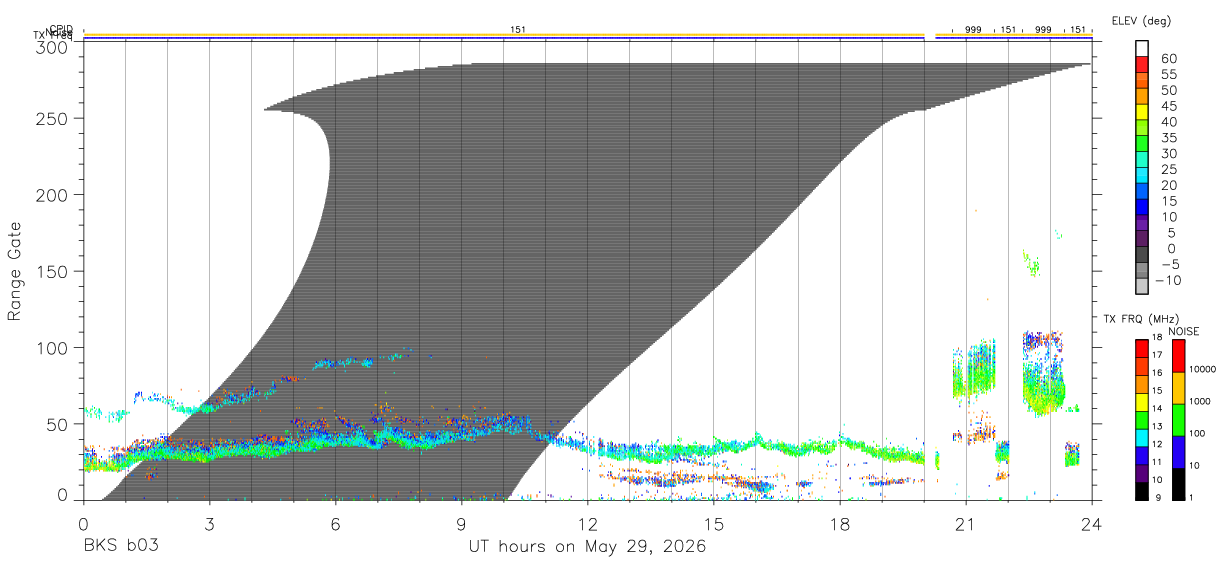Select the cyan TX FRQ segment between 12 and 13
This screenshot has width=1228, height=567.
click(1142, 436)
